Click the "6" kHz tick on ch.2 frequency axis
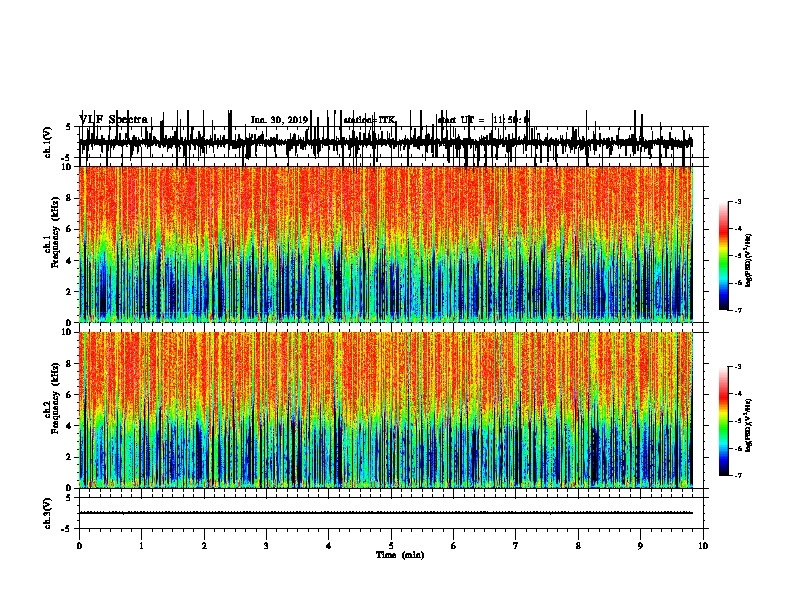This screenshot has height=612, width=792. pyautogui.click(x=70, y=395)
